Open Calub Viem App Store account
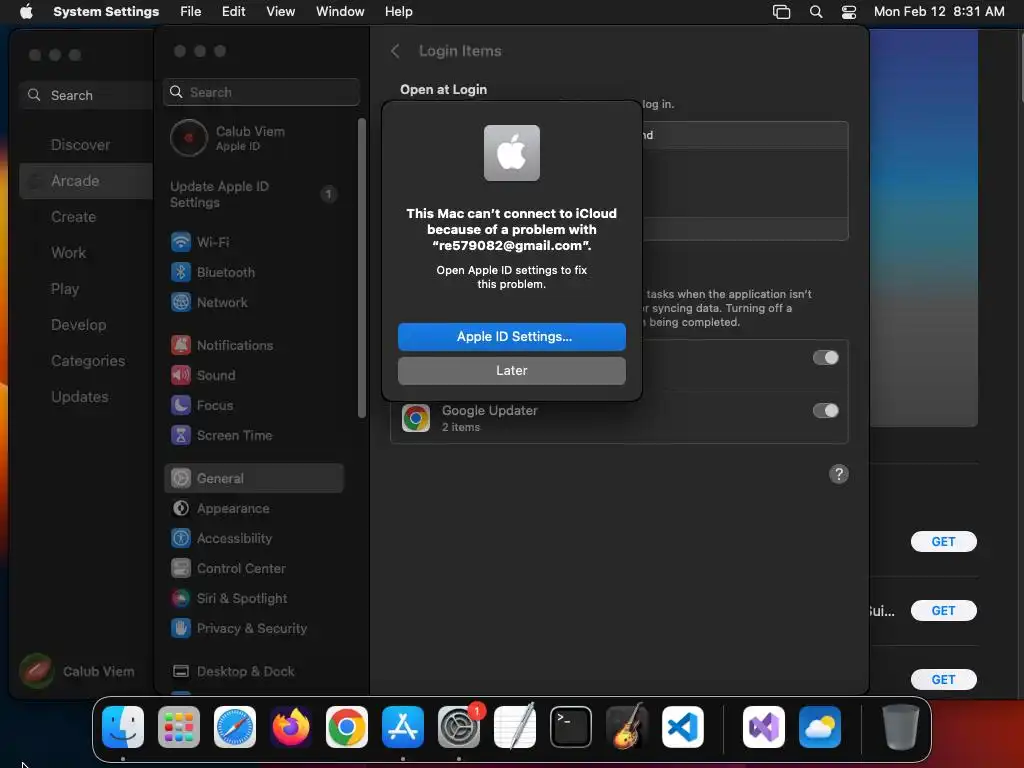1024x768 pixels. pos(78,671)
